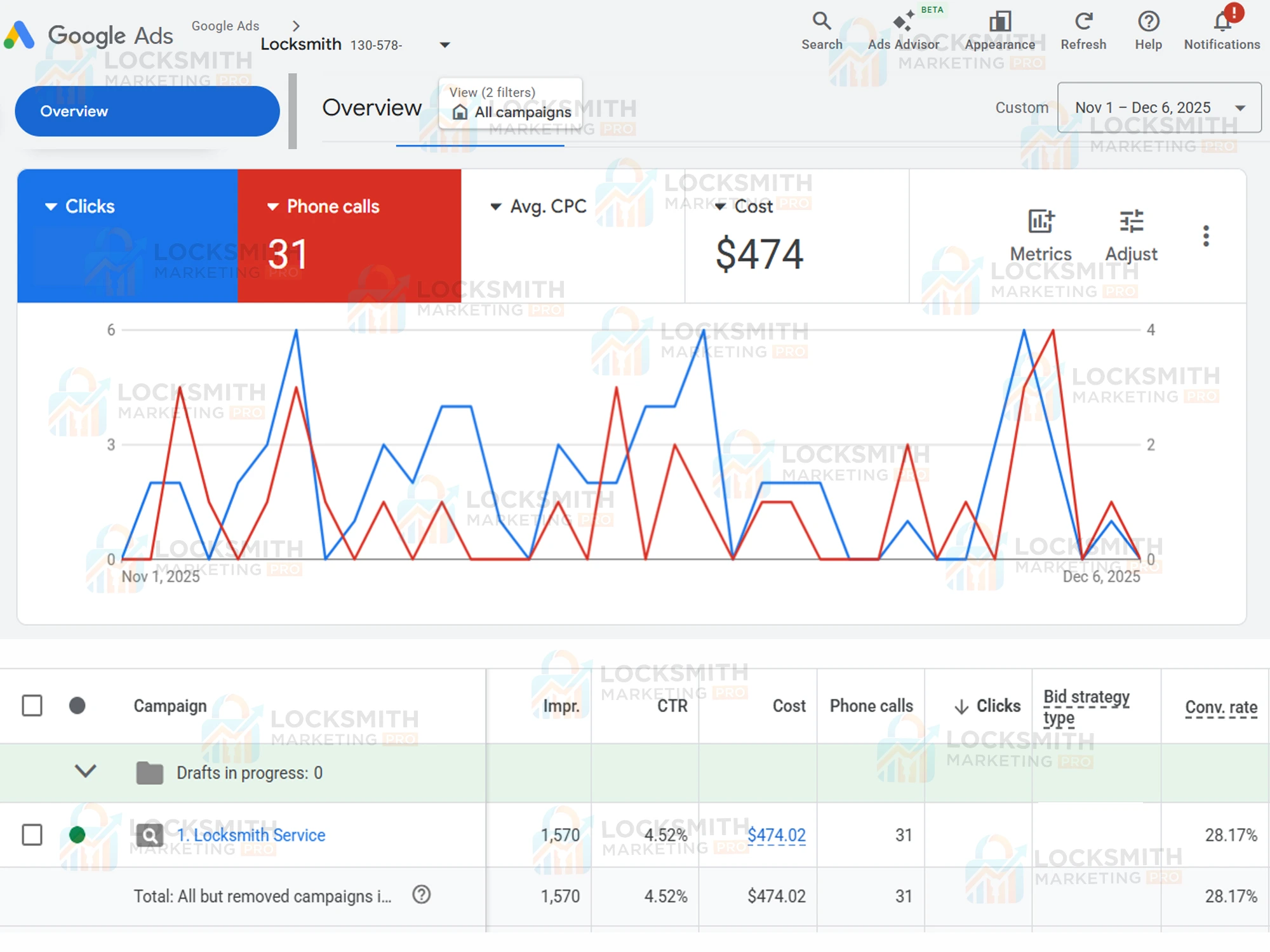Screen dimensions: 1270x952
Task: Toggle the Locksmith Service campaign status dot
Action: [x=77, y=835]
